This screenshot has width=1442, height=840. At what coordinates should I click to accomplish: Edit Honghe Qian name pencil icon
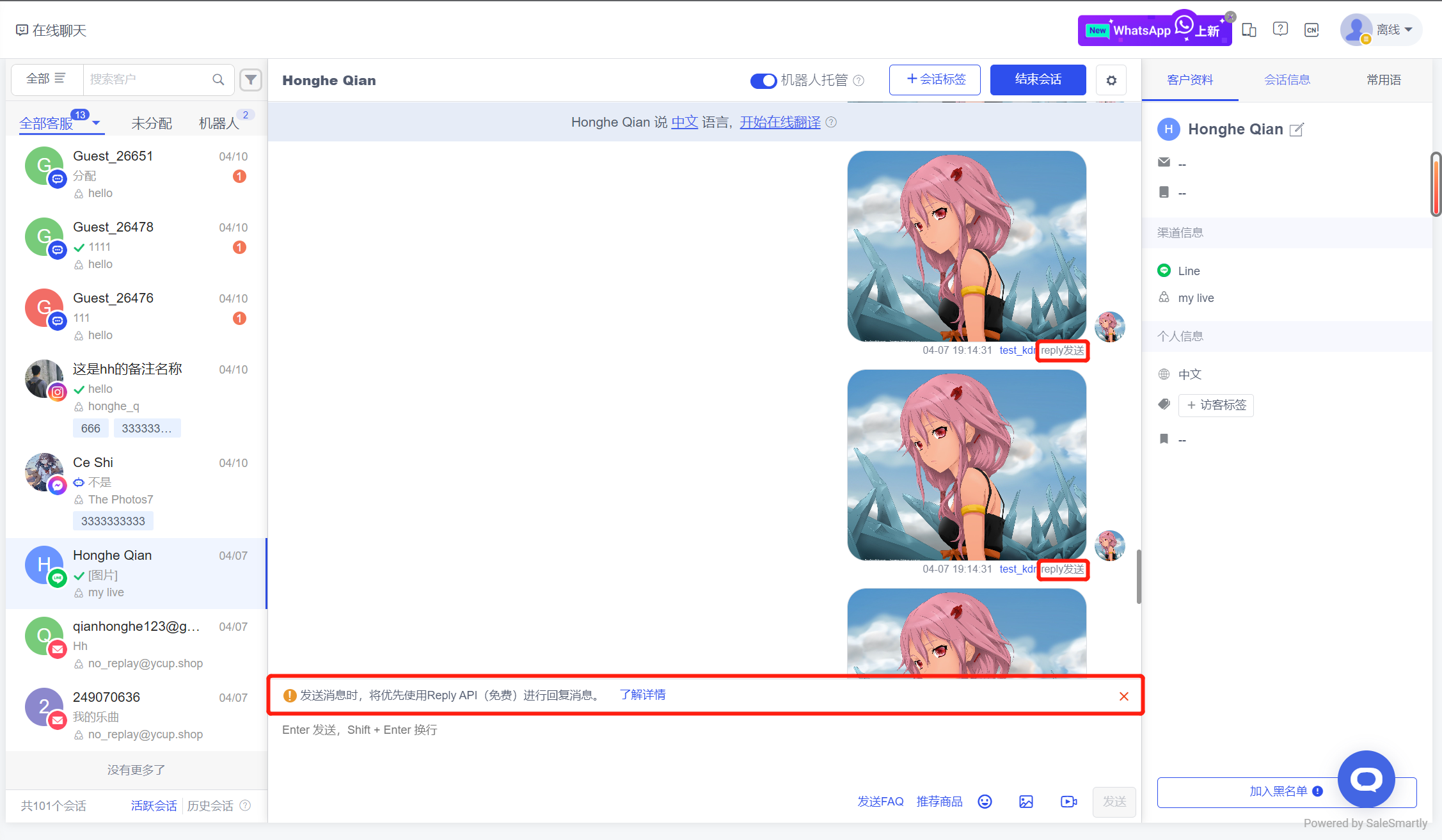tap(1297, 130)
